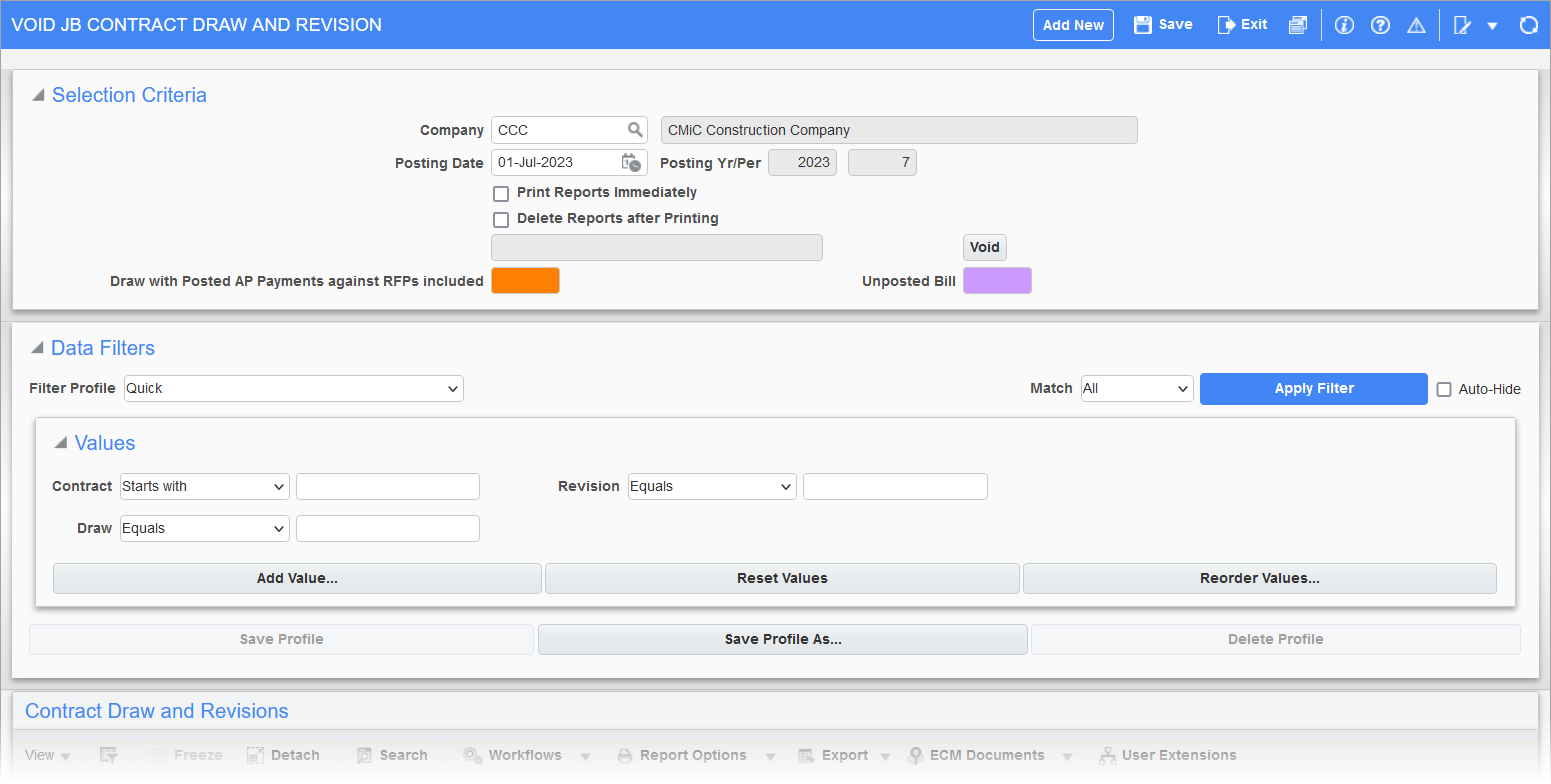Click the Save Profile As... button

[x=783, y=639]
